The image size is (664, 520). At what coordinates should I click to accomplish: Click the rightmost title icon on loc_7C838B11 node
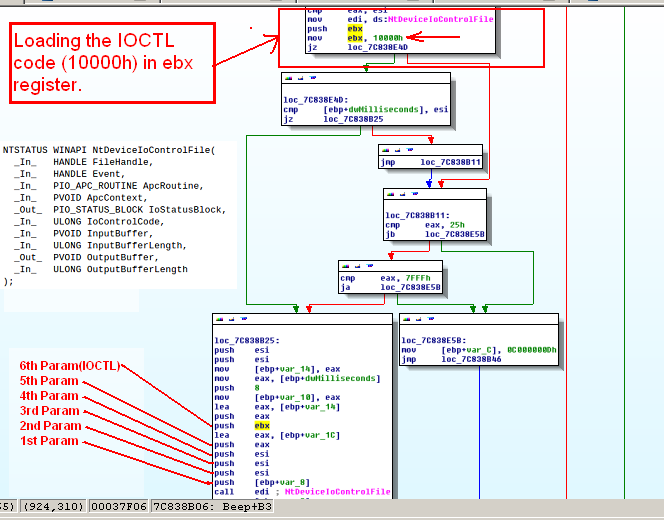click(x=415, y=194)
